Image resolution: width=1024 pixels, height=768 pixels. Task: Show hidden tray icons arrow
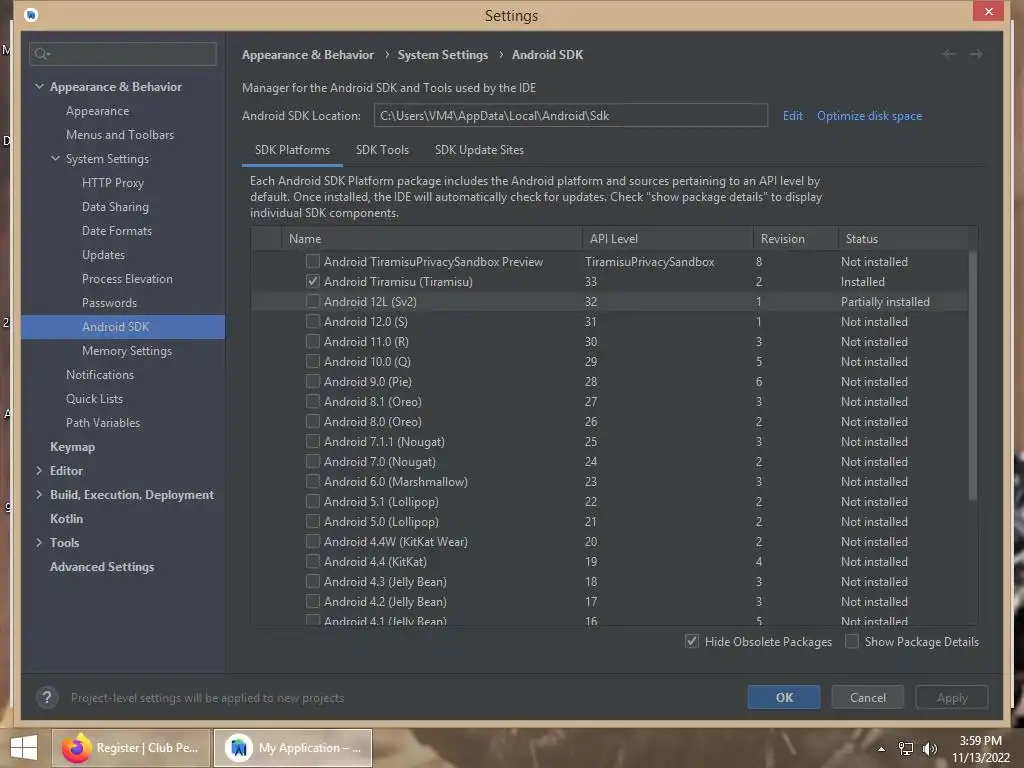882,749
